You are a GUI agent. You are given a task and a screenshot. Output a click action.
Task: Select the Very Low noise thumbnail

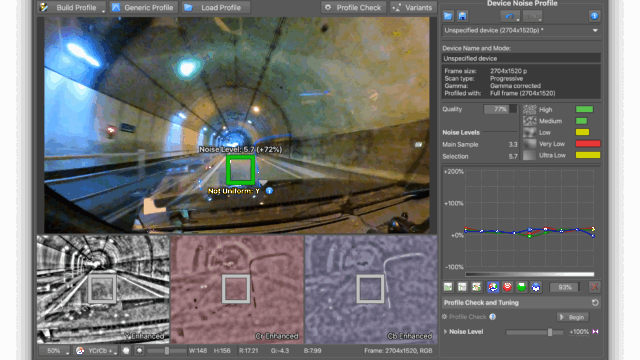(529, 144)
